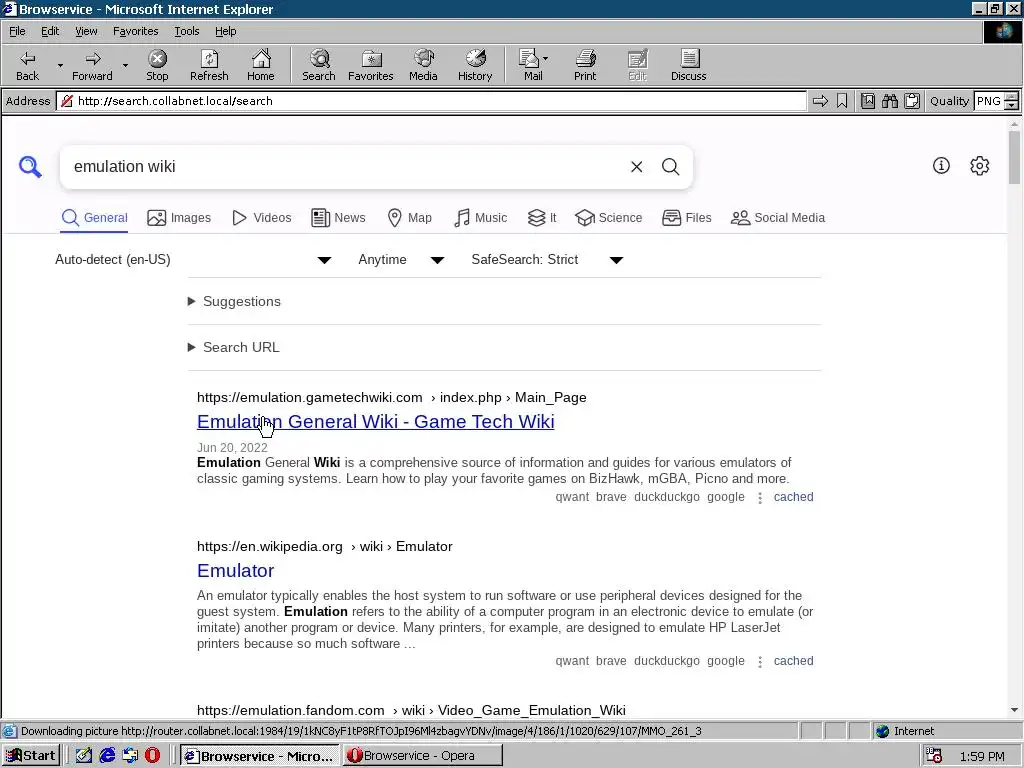Viewport: 1024px width, 768px height.
Task: Open the Favorites menu
Action: (x=135, y=31)
